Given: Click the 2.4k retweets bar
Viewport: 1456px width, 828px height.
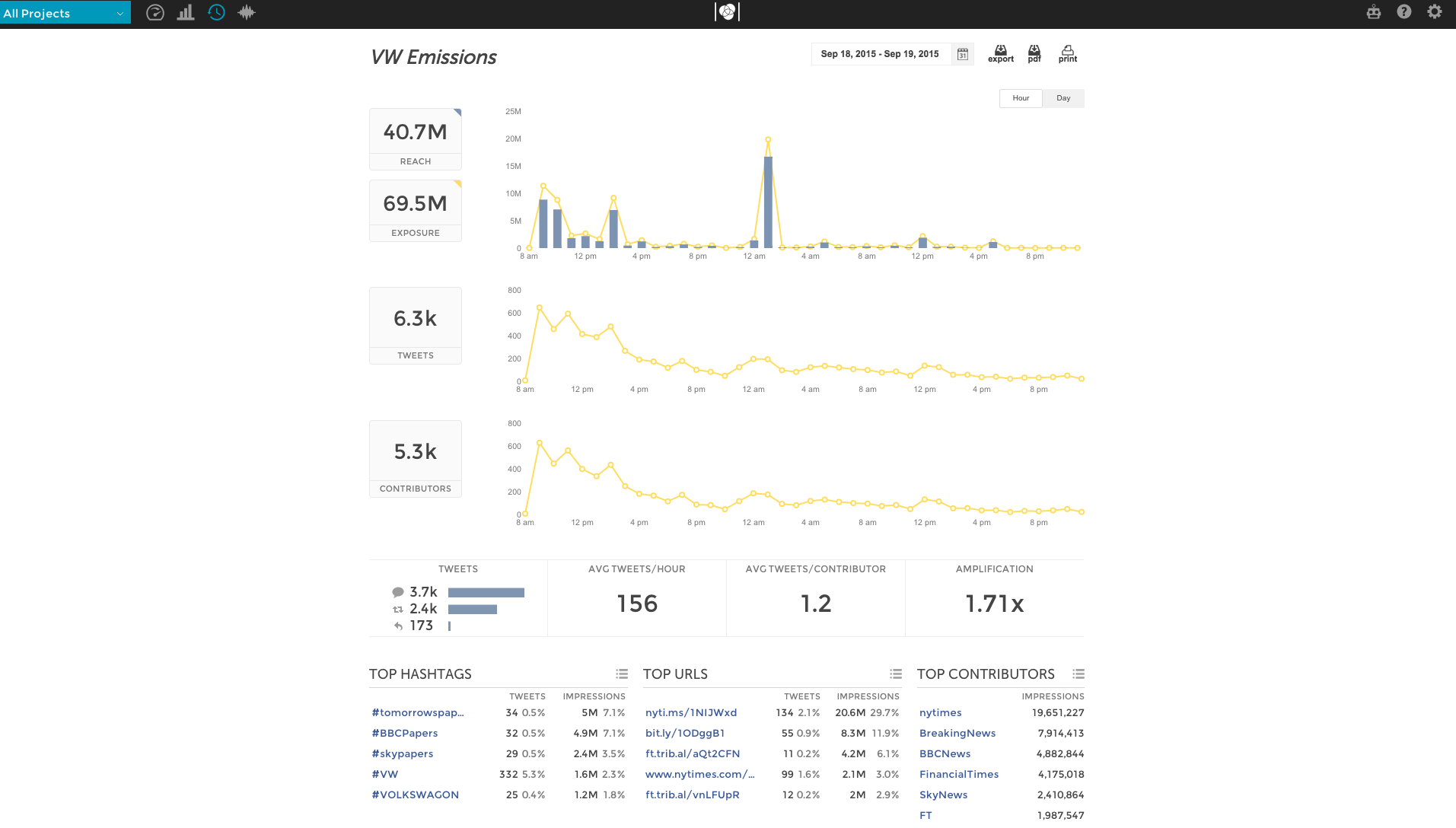Looking at the screenshot, I should tap(473, 610).
